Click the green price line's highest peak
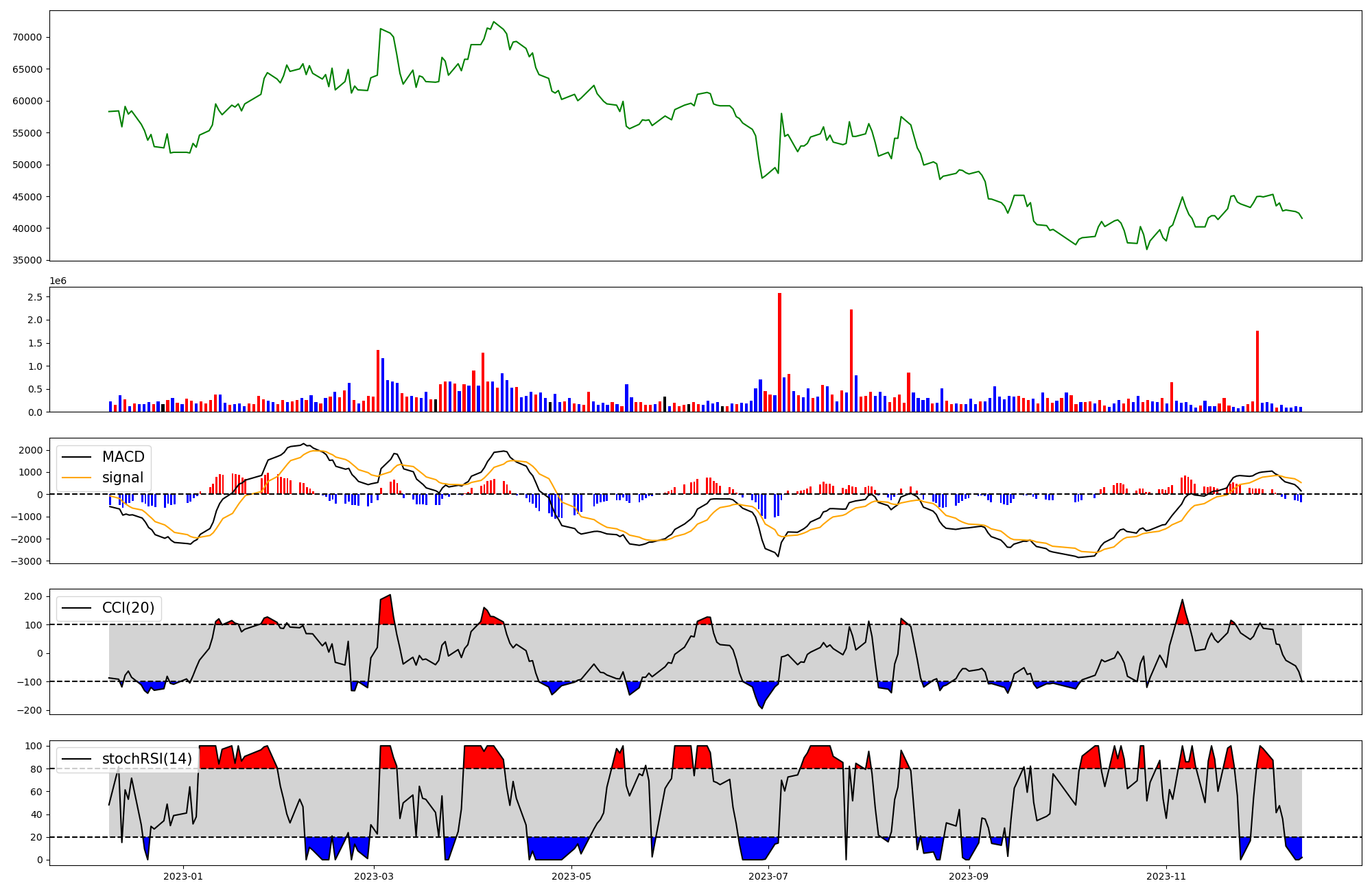Screen dimensions: 1372x892 (494, 23)
